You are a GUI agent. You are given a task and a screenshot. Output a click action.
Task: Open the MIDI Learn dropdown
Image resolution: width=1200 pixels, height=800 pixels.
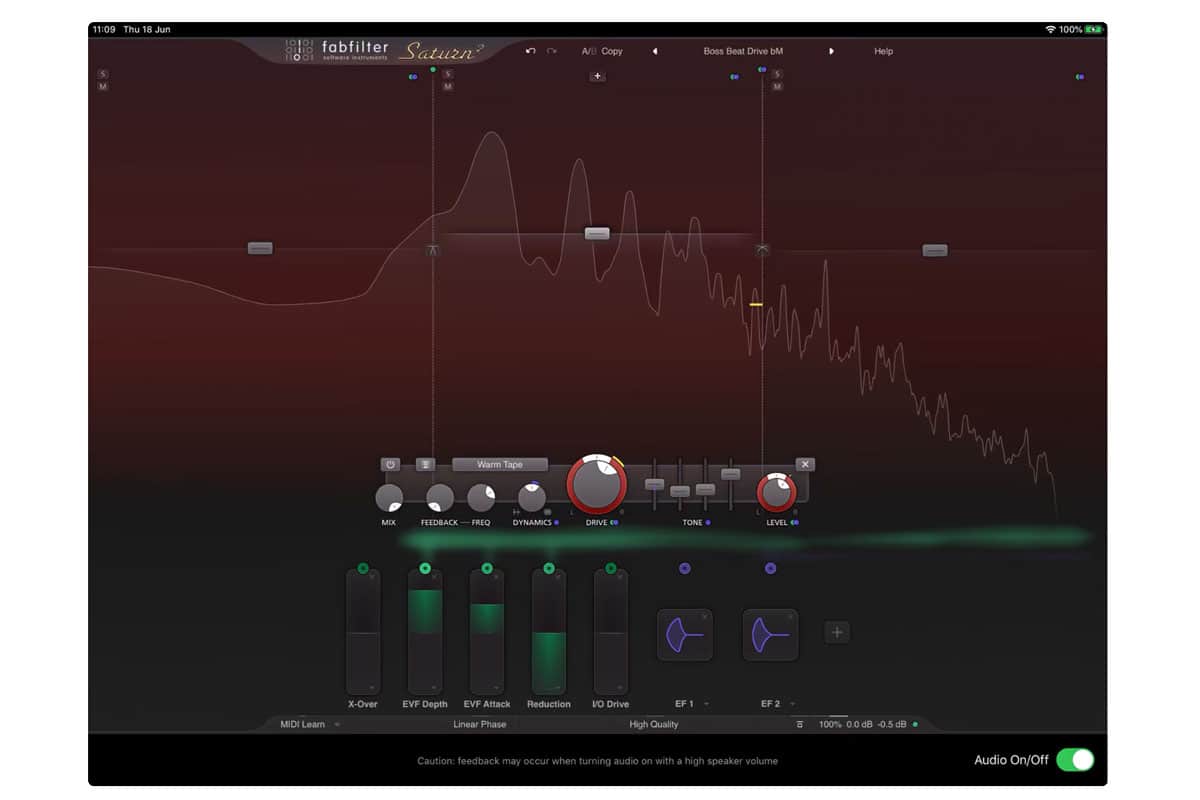tap(310, 724)
